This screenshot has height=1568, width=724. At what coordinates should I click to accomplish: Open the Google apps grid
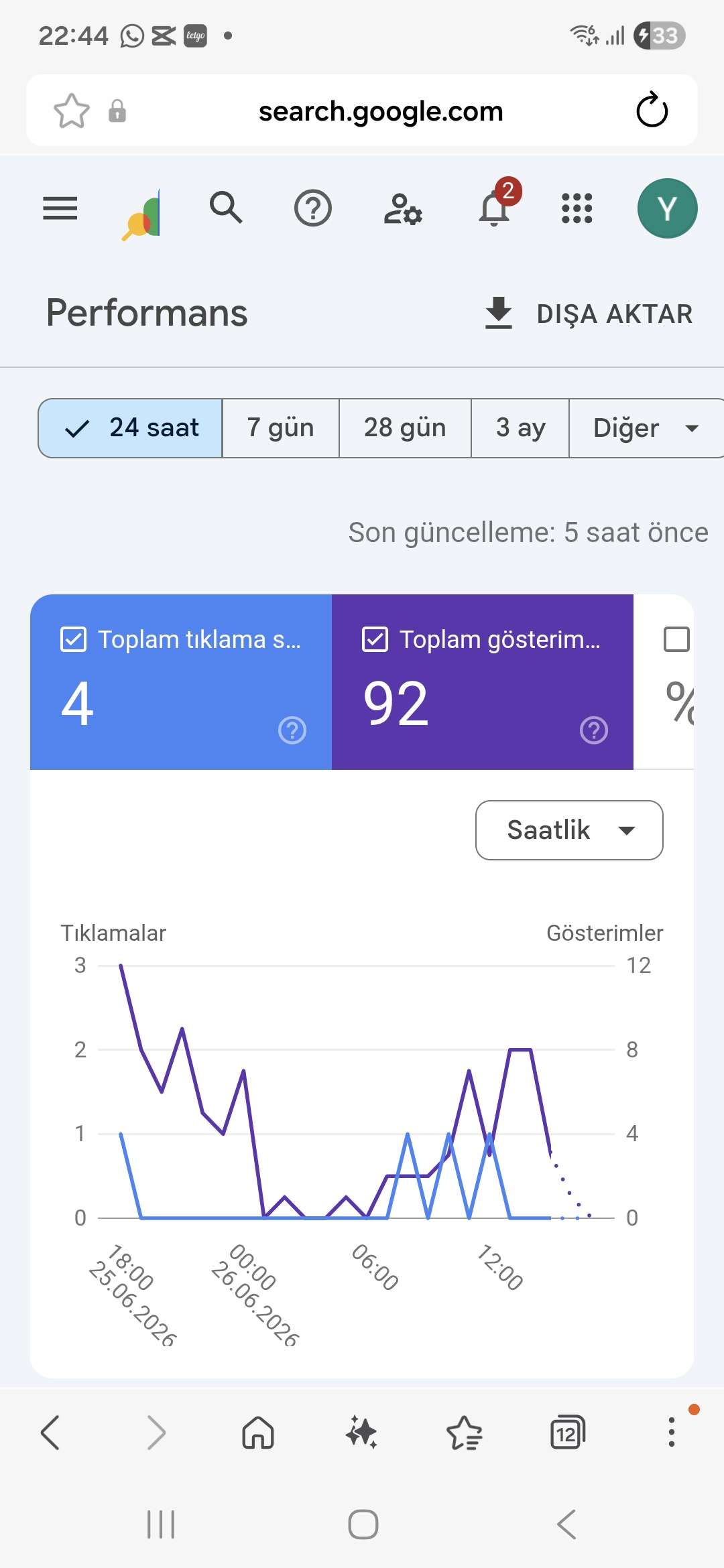click(577, 208)
